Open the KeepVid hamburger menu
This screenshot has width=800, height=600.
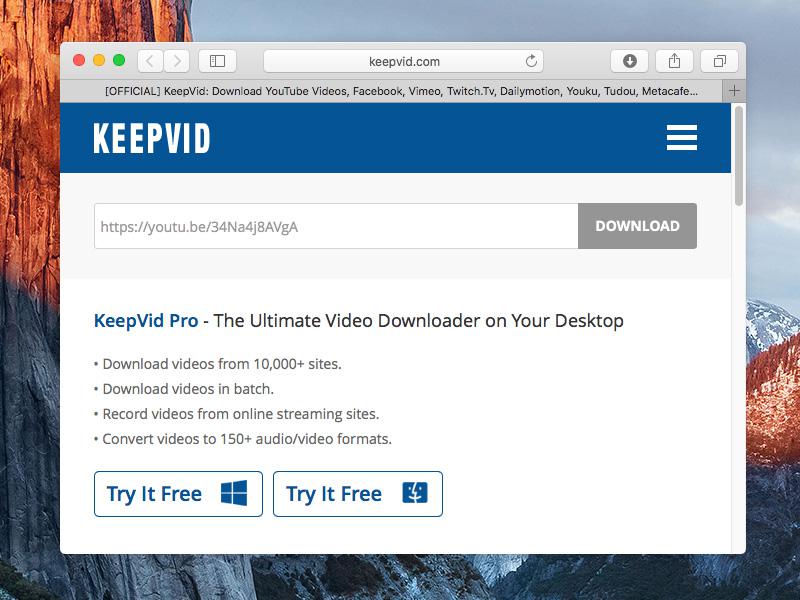pos(682,137)
